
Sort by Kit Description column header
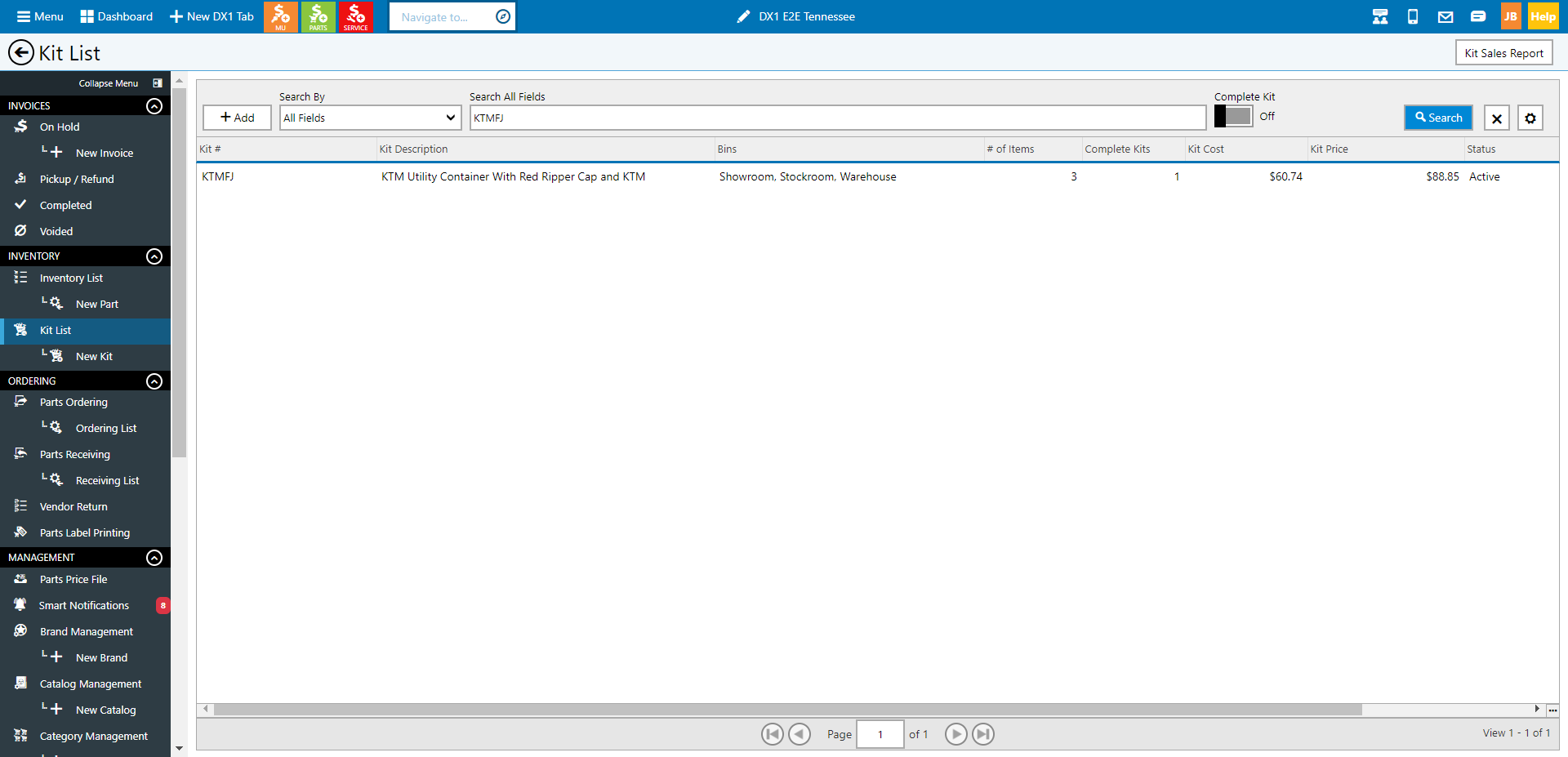[x=545, y=149]
